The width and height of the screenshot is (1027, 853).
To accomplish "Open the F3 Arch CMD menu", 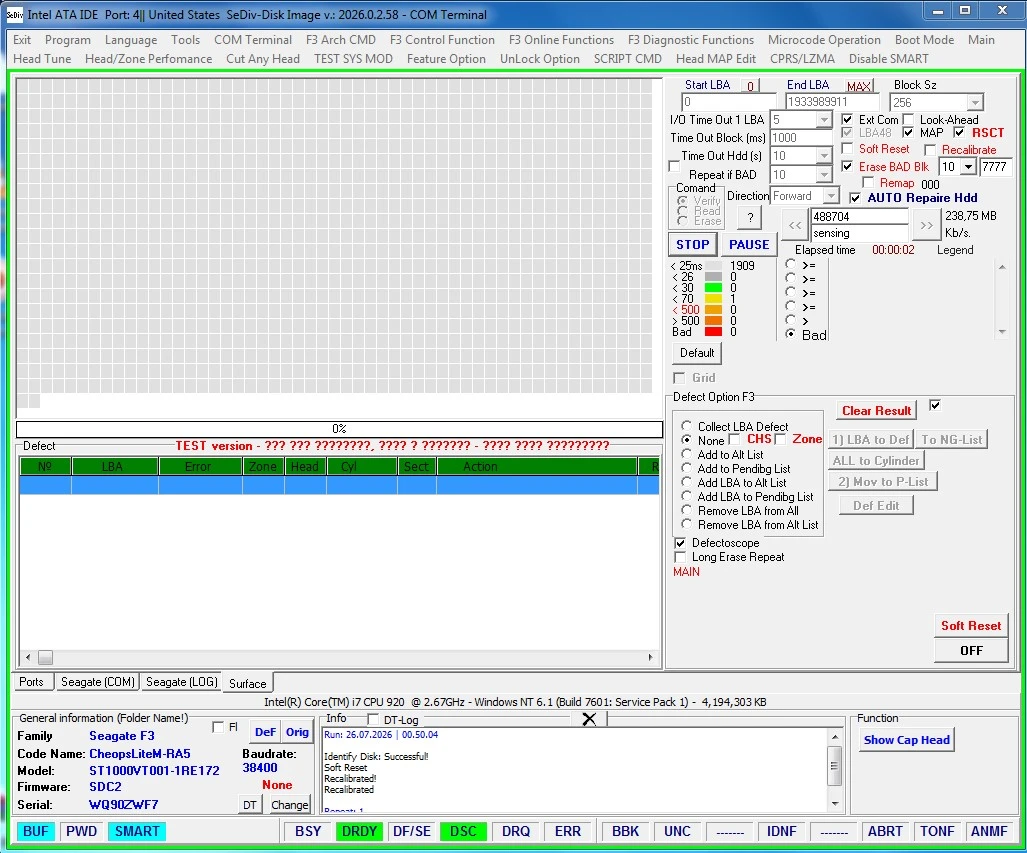I will [x=341, y=40].
